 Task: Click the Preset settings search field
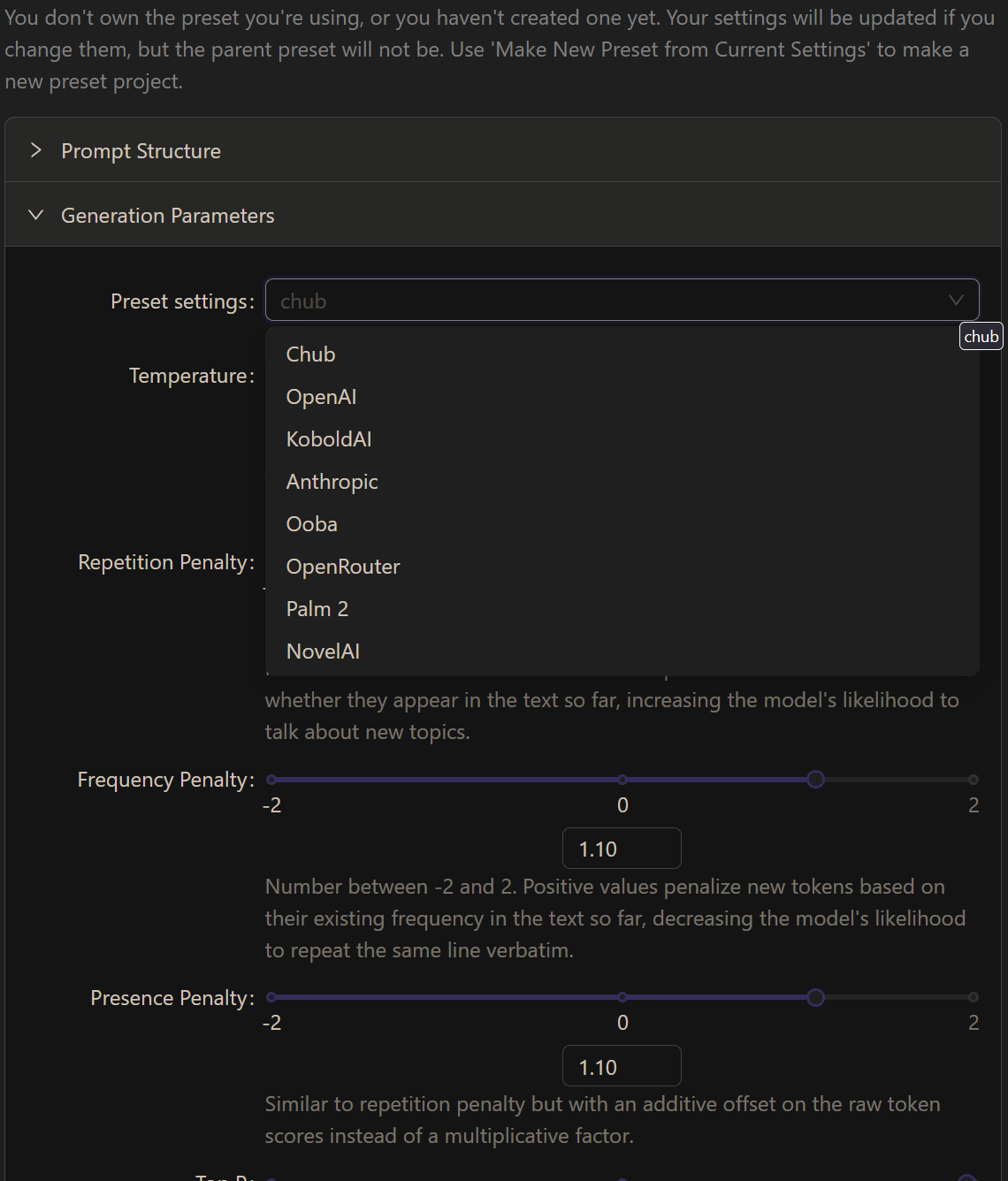click(x=610, y=301)
